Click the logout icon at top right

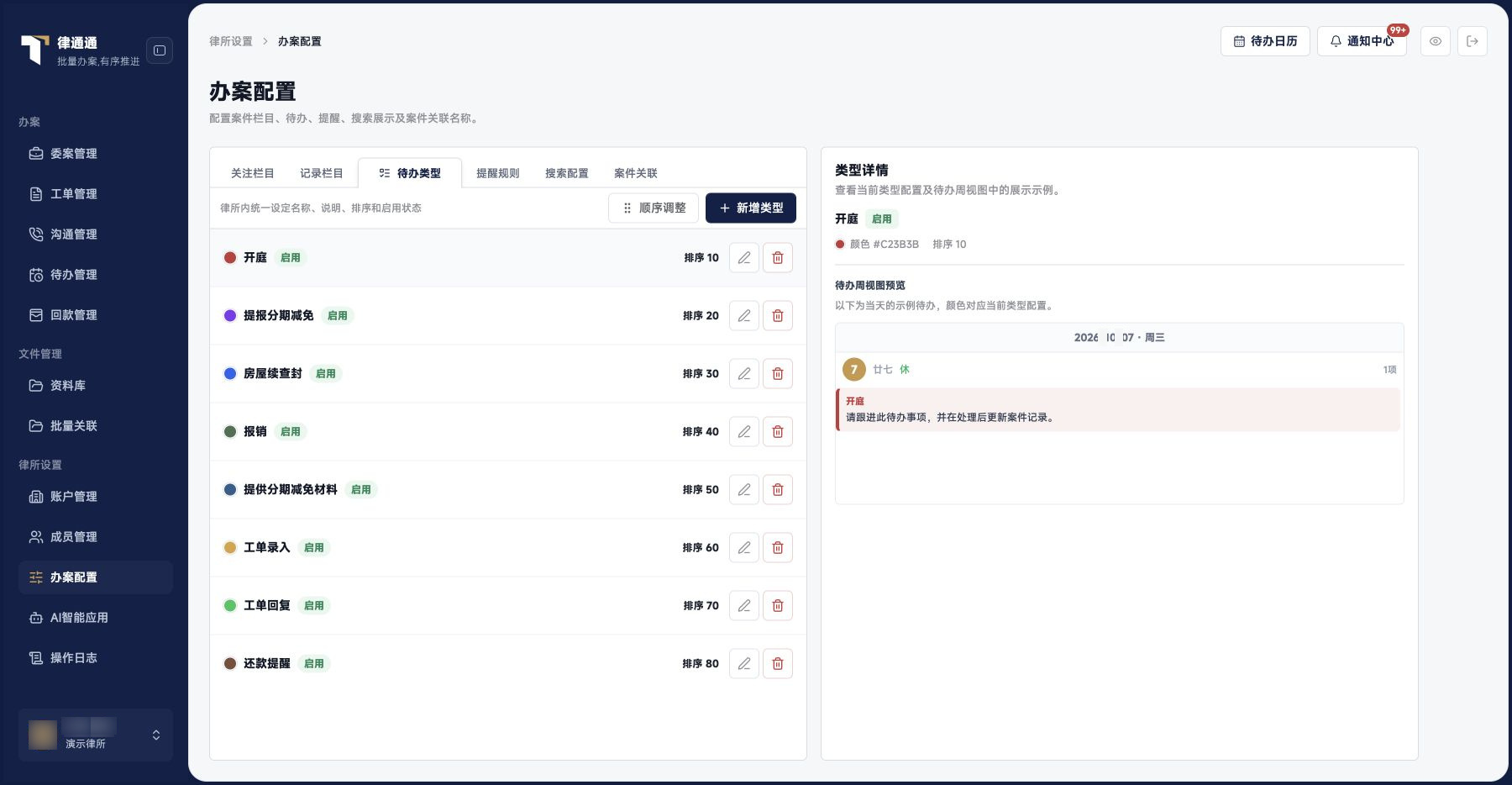pyautogui.click(x=1473, y=41)
